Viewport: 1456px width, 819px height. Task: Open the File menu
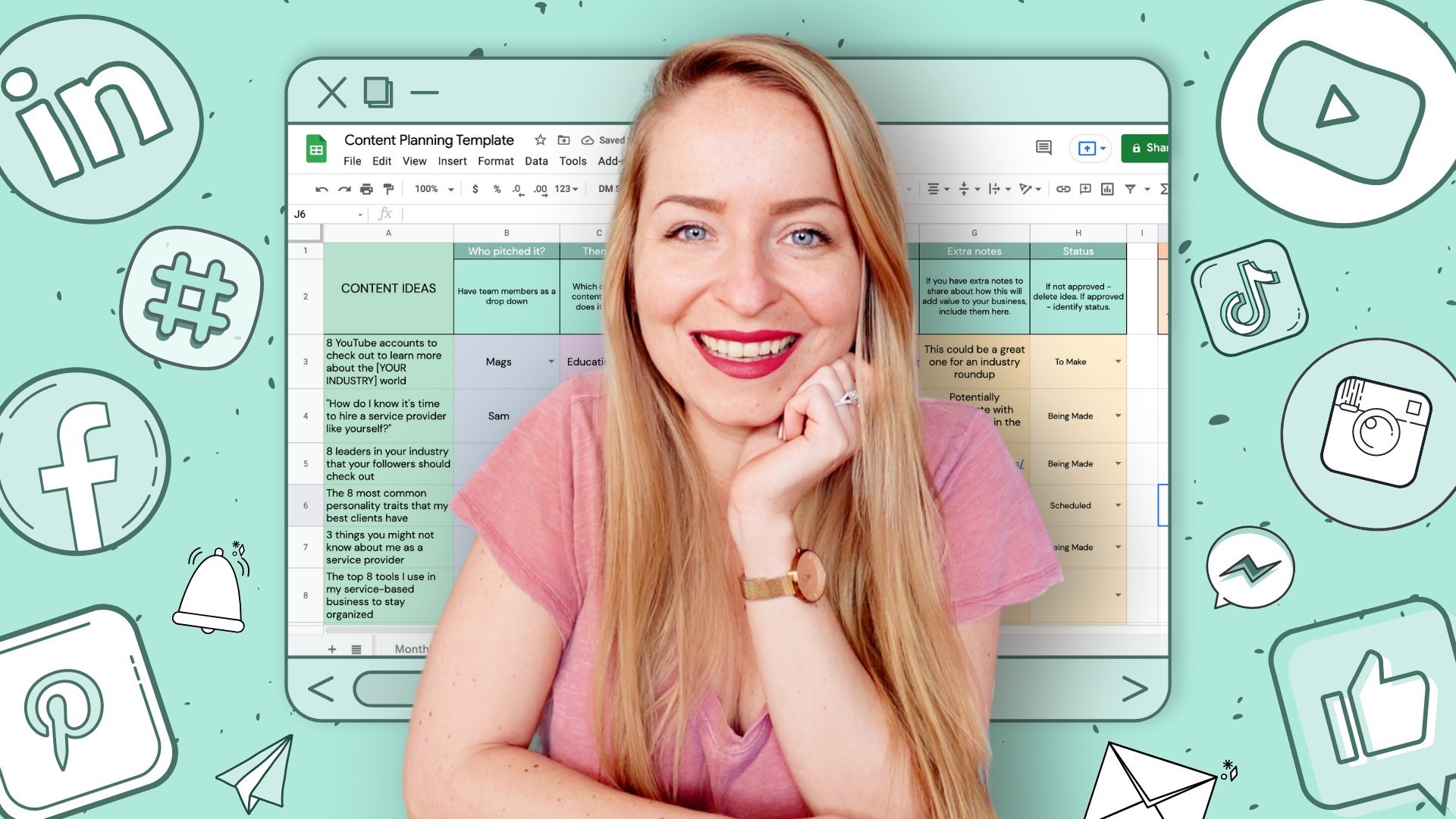[351, 161]
